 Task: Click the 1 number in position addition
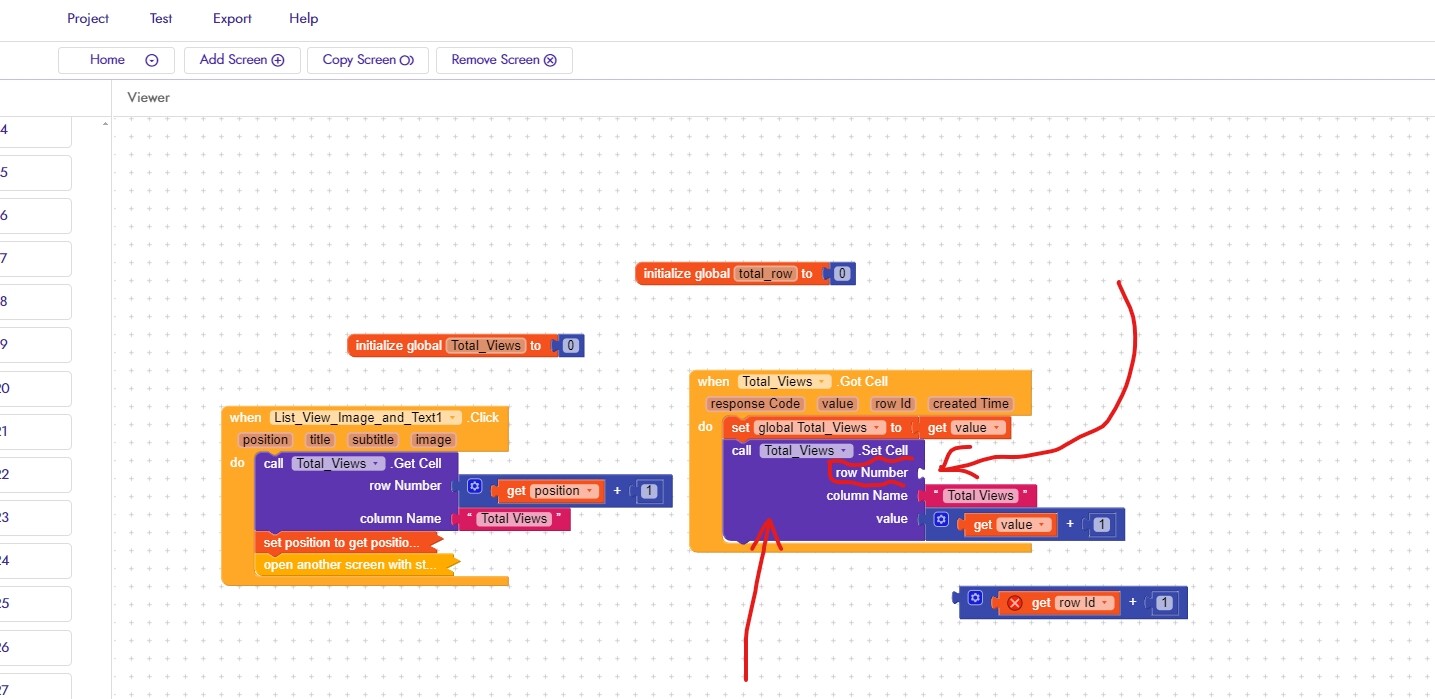pos(648,491)
